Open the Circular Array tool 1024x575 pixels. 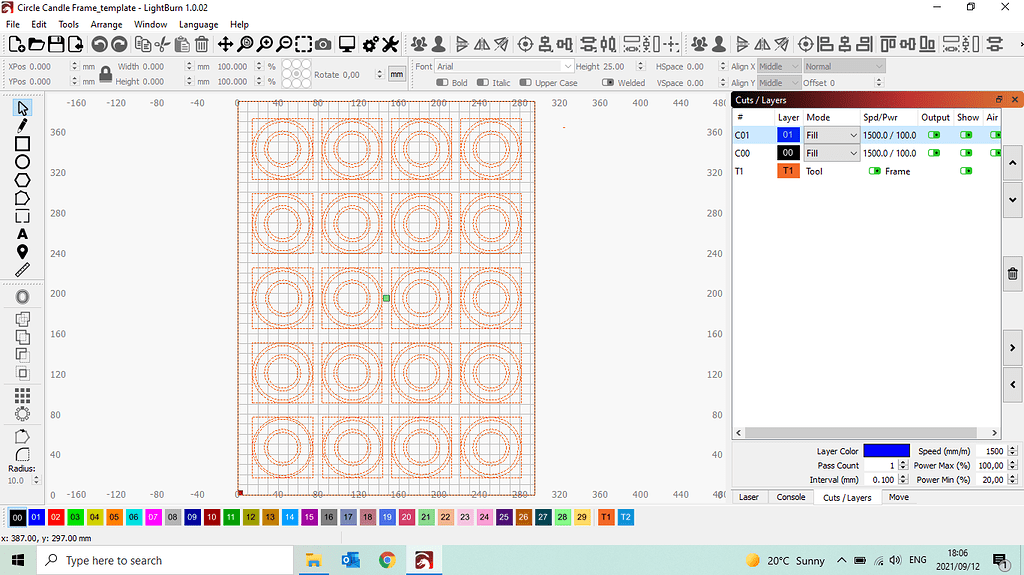[22, 414]
